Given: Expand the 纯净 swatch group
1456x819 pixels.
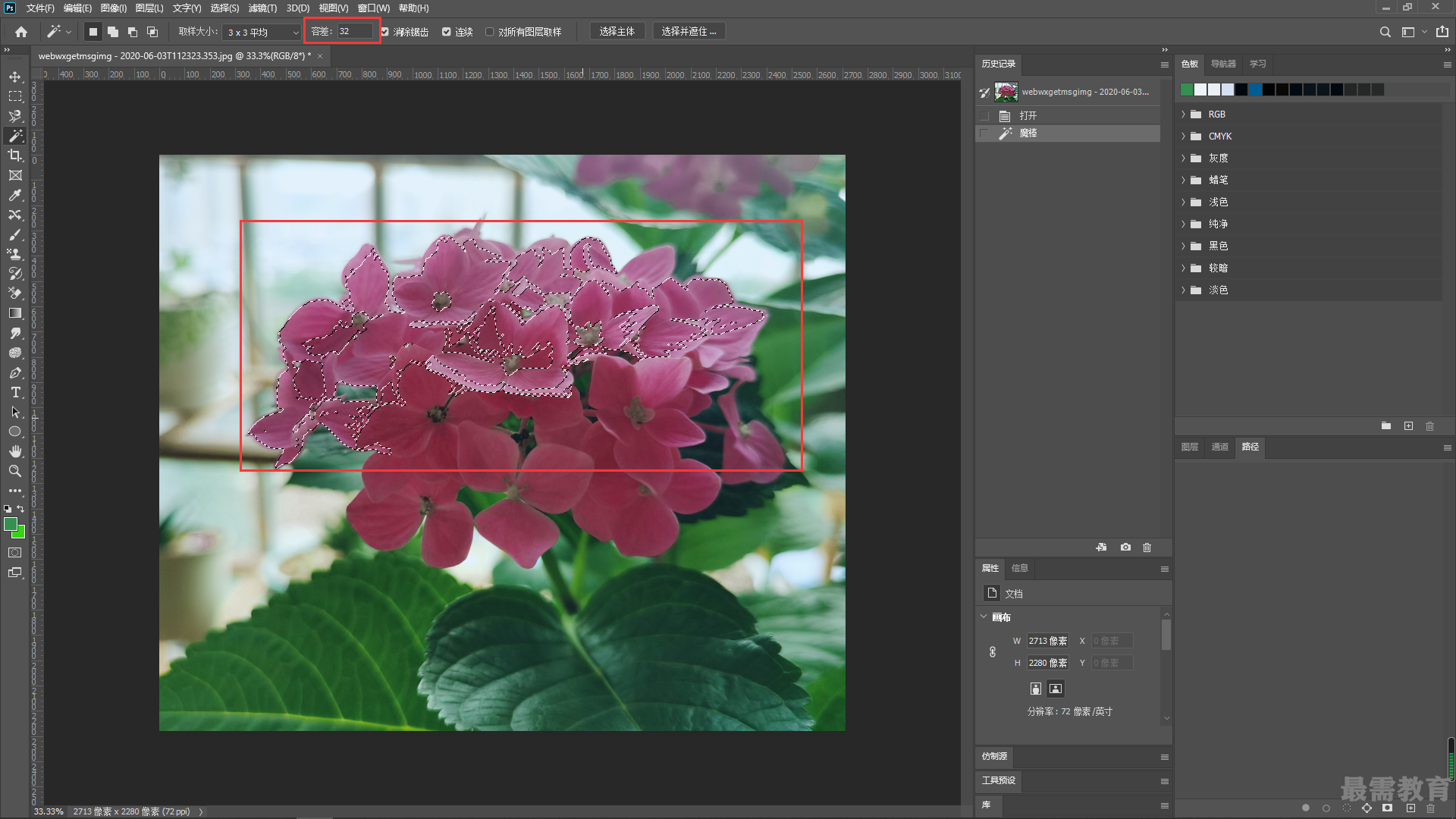Looking at the screenshot, I should click(x=1183, y=224).
